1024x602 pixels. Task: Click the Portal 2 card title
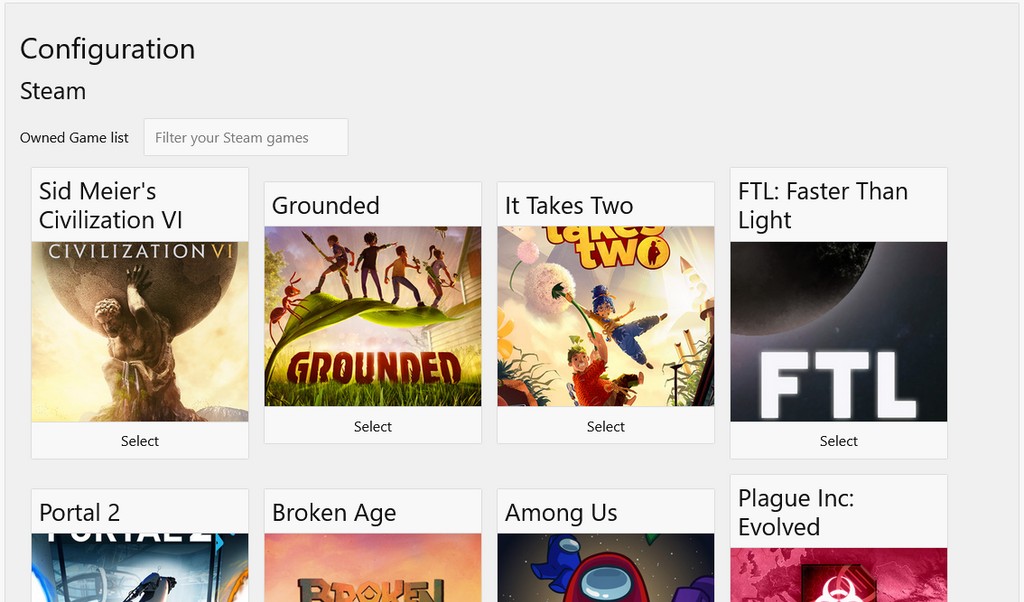click(x=80, y=513)
